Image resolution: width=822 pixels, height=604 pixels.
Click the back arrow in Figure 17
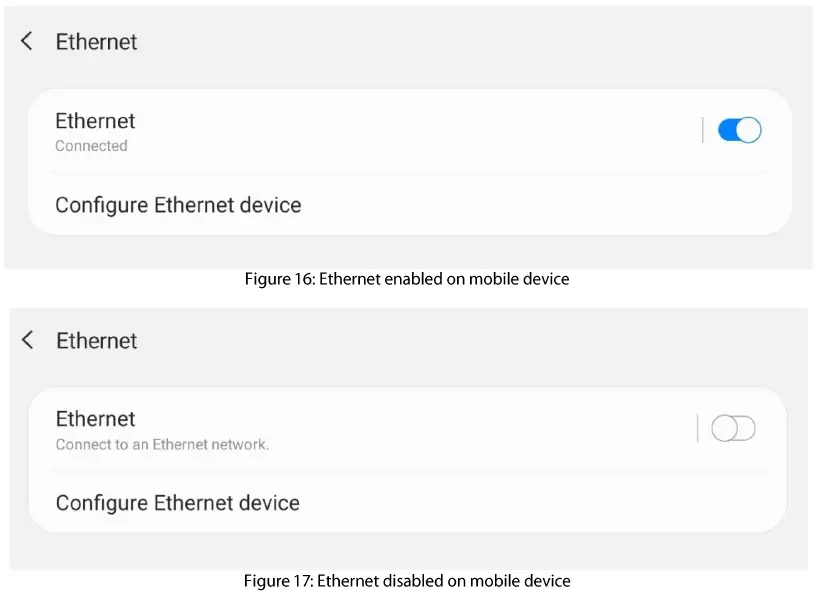pyautogui.click(x=26, y=340)
